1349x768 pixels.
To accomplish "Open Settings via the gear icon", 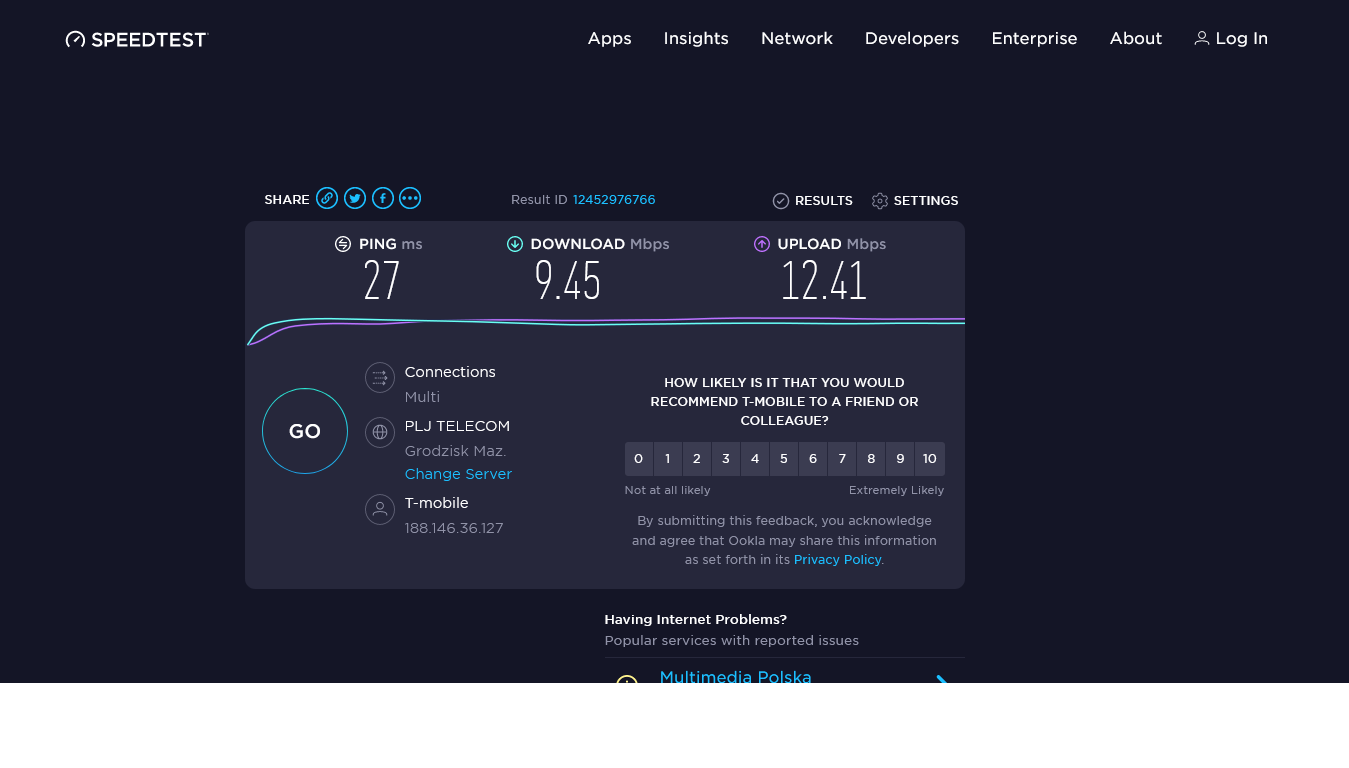I will point(879,200).
